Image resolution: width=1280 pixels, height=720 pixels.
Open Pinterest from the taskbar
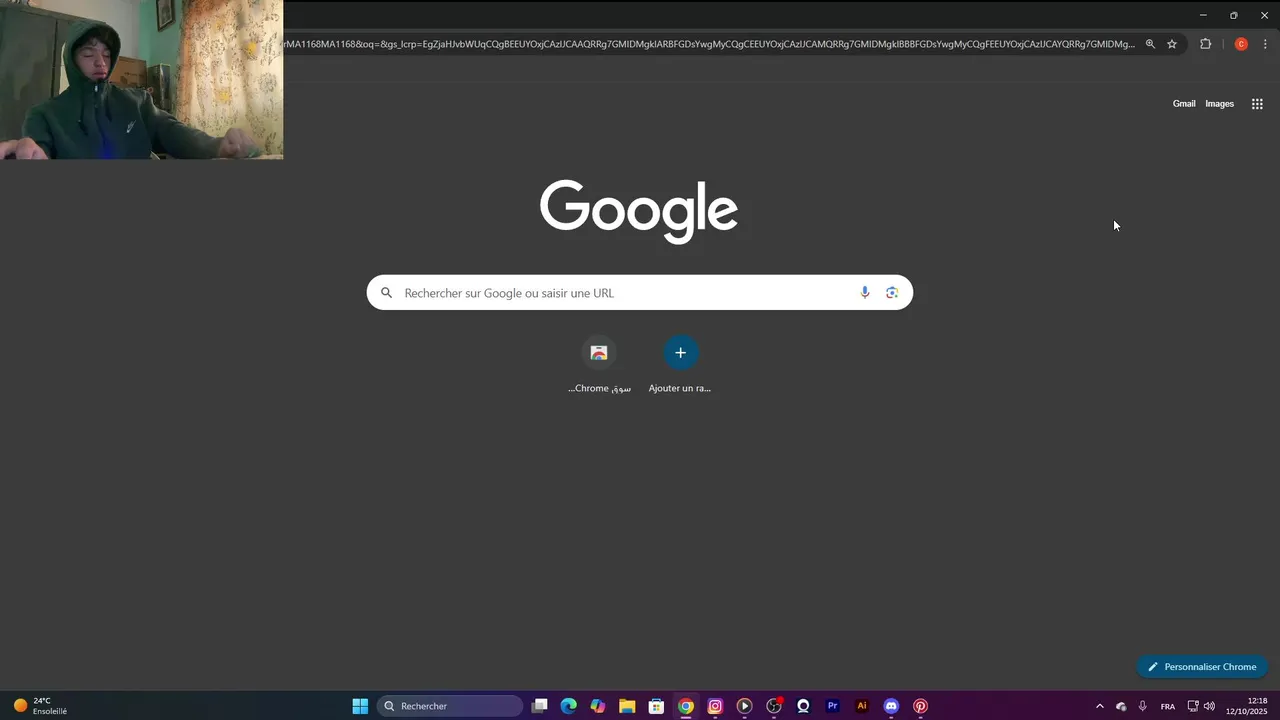point(920,706)
